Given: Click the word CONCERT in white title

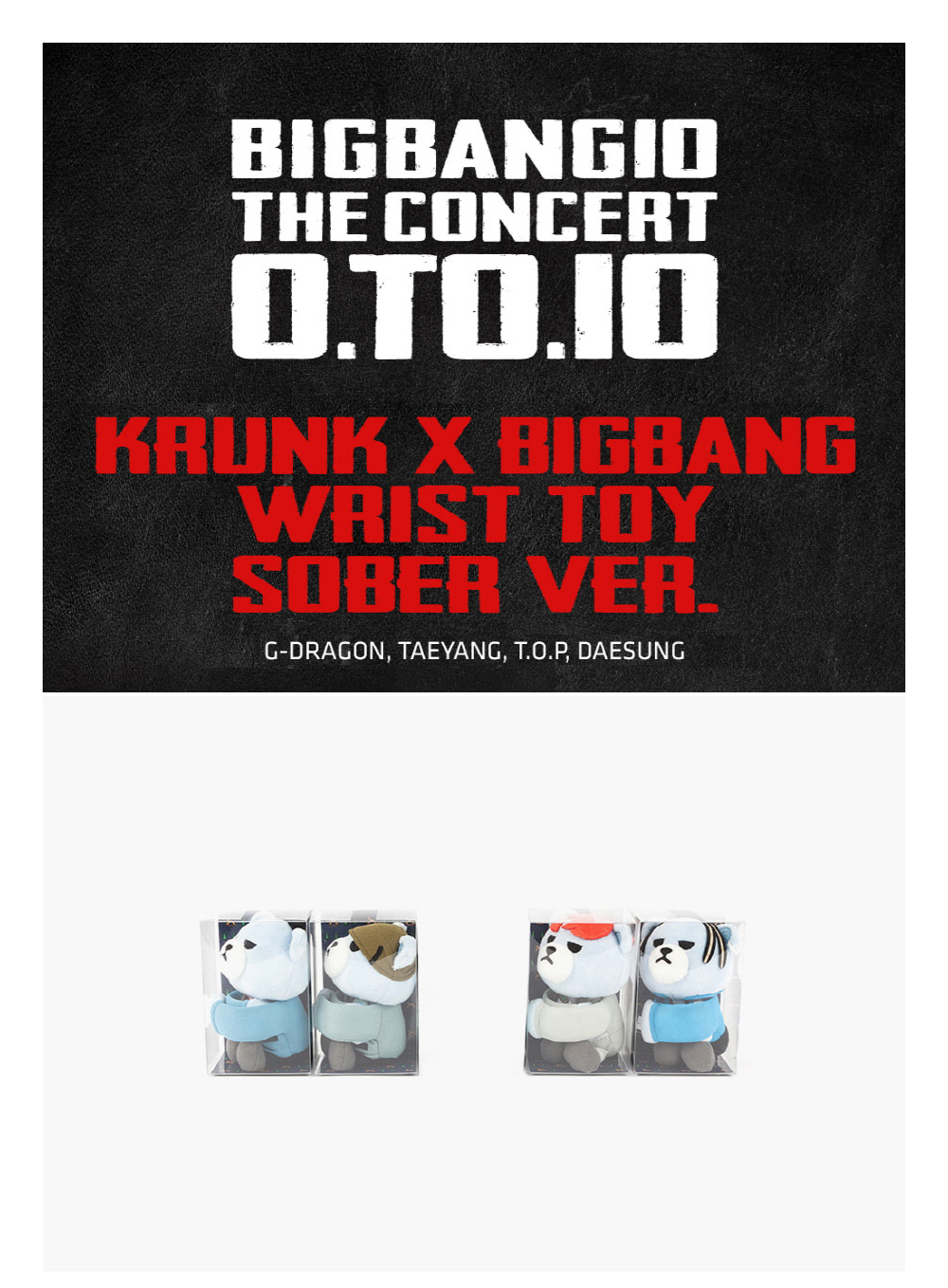Looking at the screenshot, I should (551, 216).
